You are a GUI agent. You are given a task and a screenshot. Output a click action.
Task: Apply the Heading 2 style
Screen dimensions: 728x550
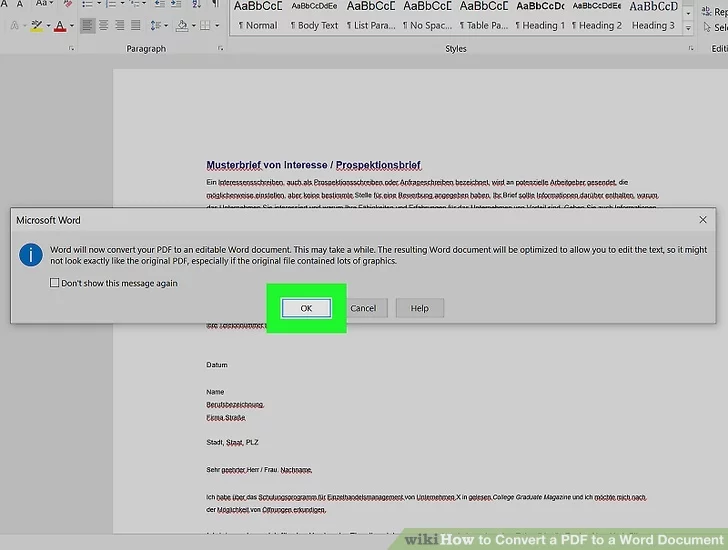click(x=597, y=16)
